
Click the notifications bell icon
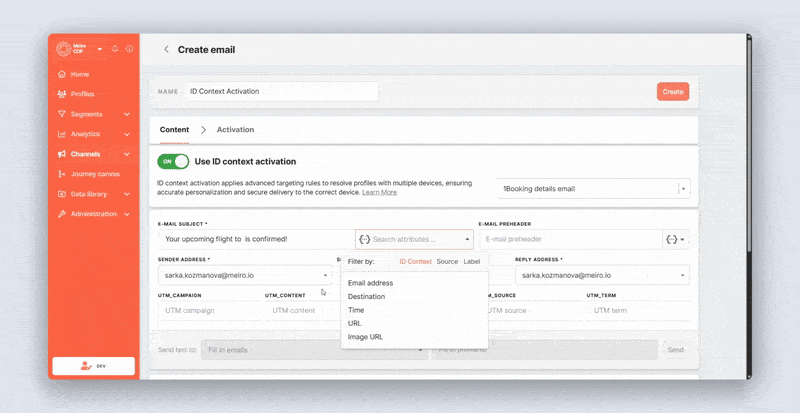tap(115, 49)
